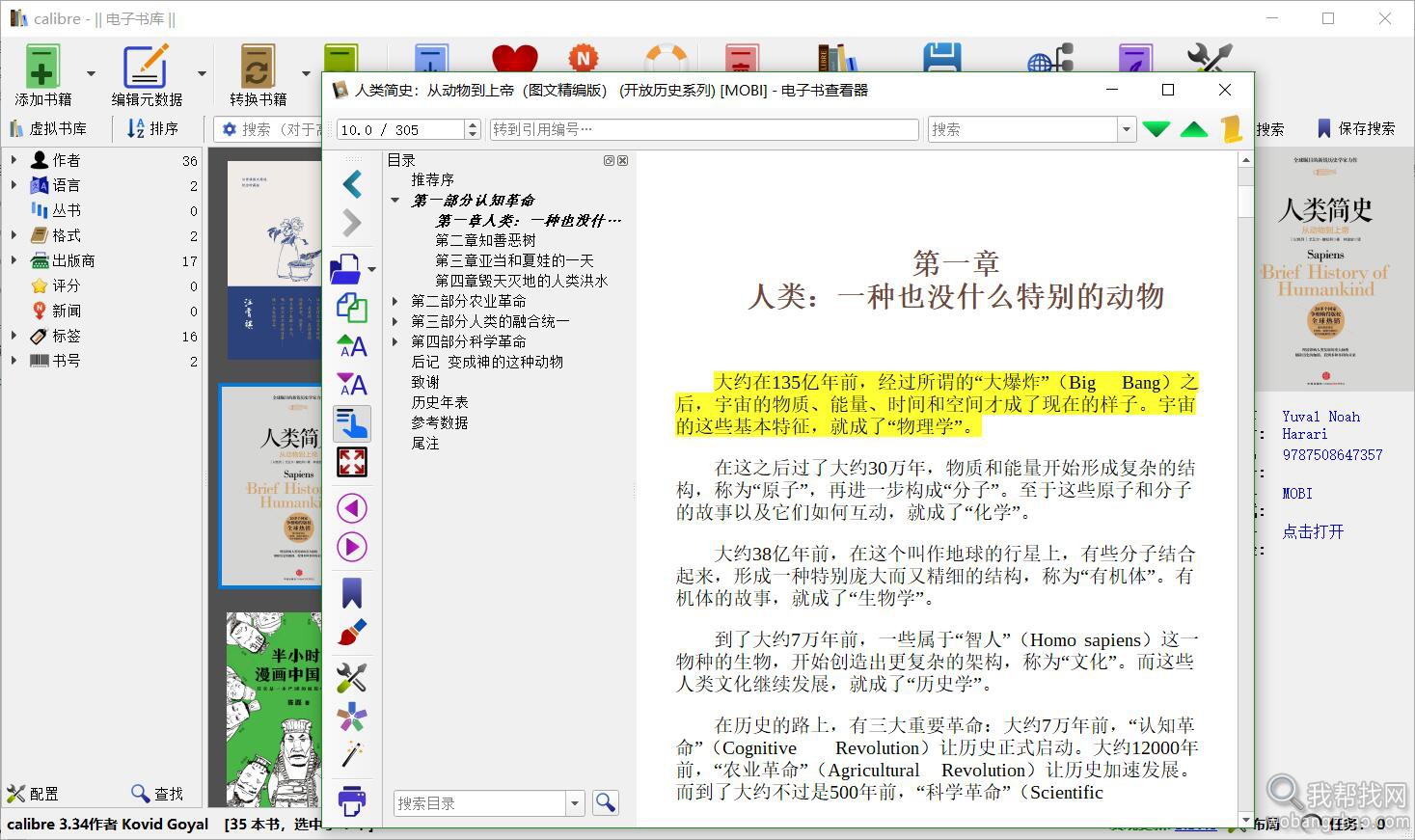Toggle the table of contents panel
The image size is (1415, 840).
click(352, 423)
